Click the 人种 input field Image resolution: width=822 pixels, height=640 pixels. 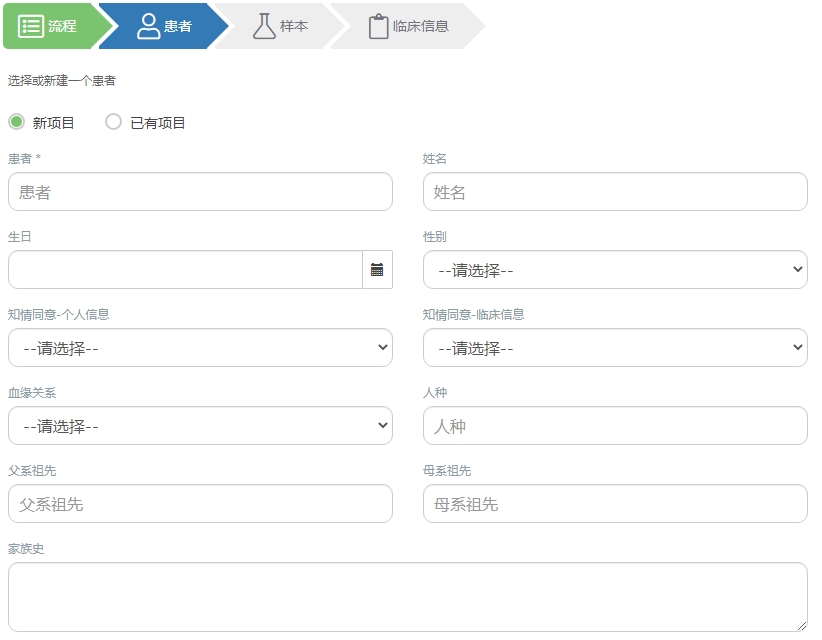point(616,425)
